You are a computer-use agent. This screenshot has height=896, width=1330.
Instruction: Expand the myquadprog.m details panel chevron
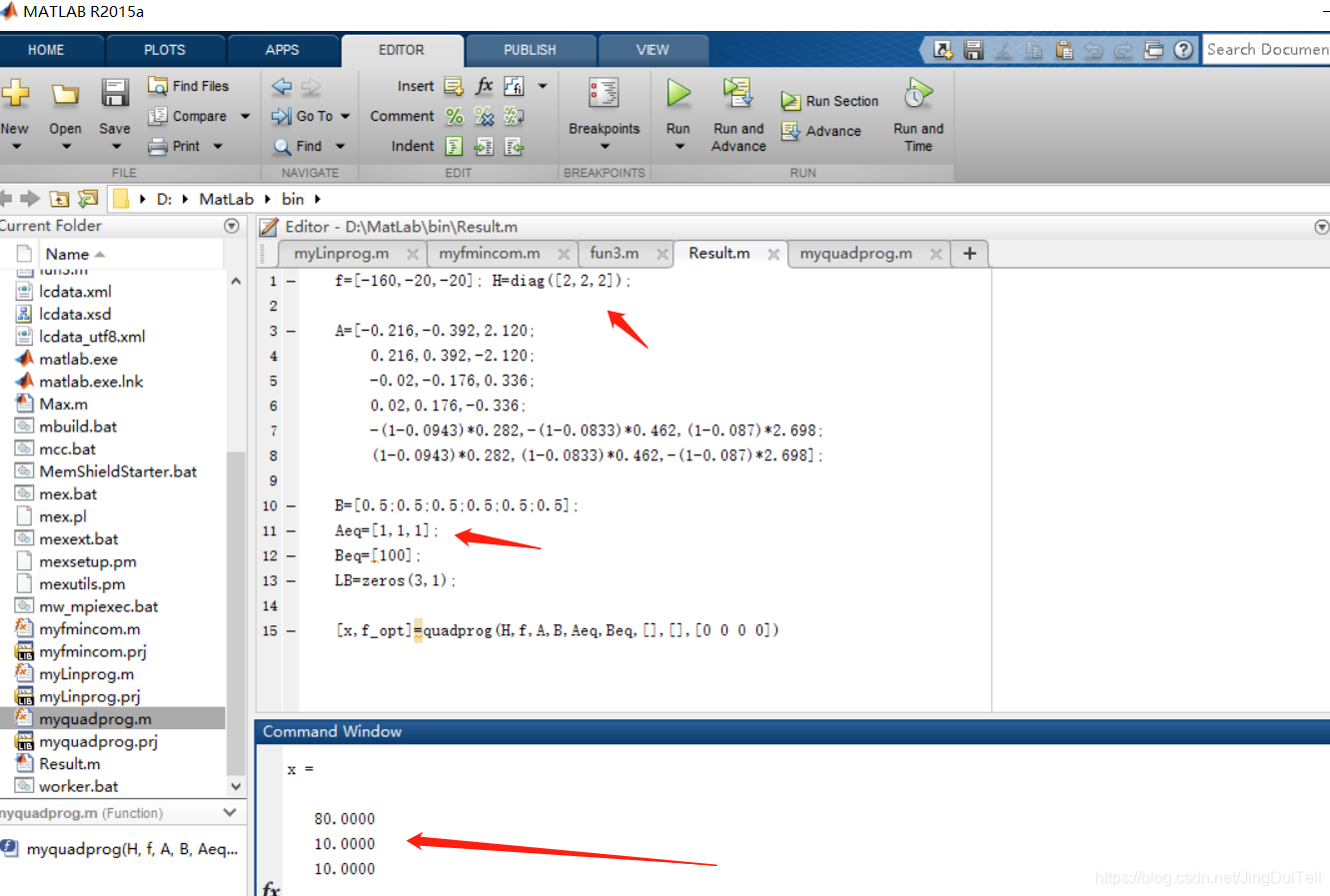pyautogui.click(x=230, y=813)
